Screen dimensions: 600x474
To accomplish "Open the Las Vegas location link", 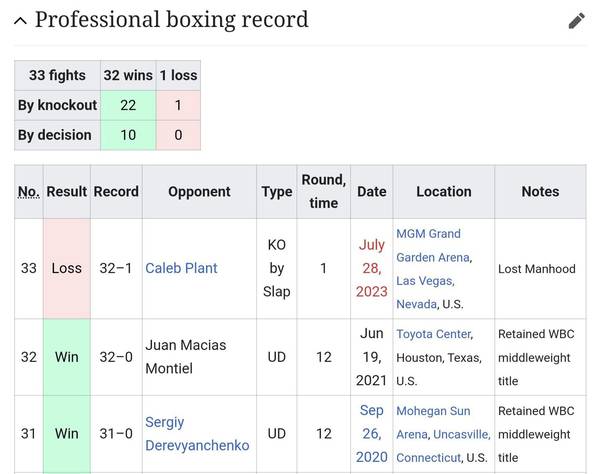I will click(424, 280).
